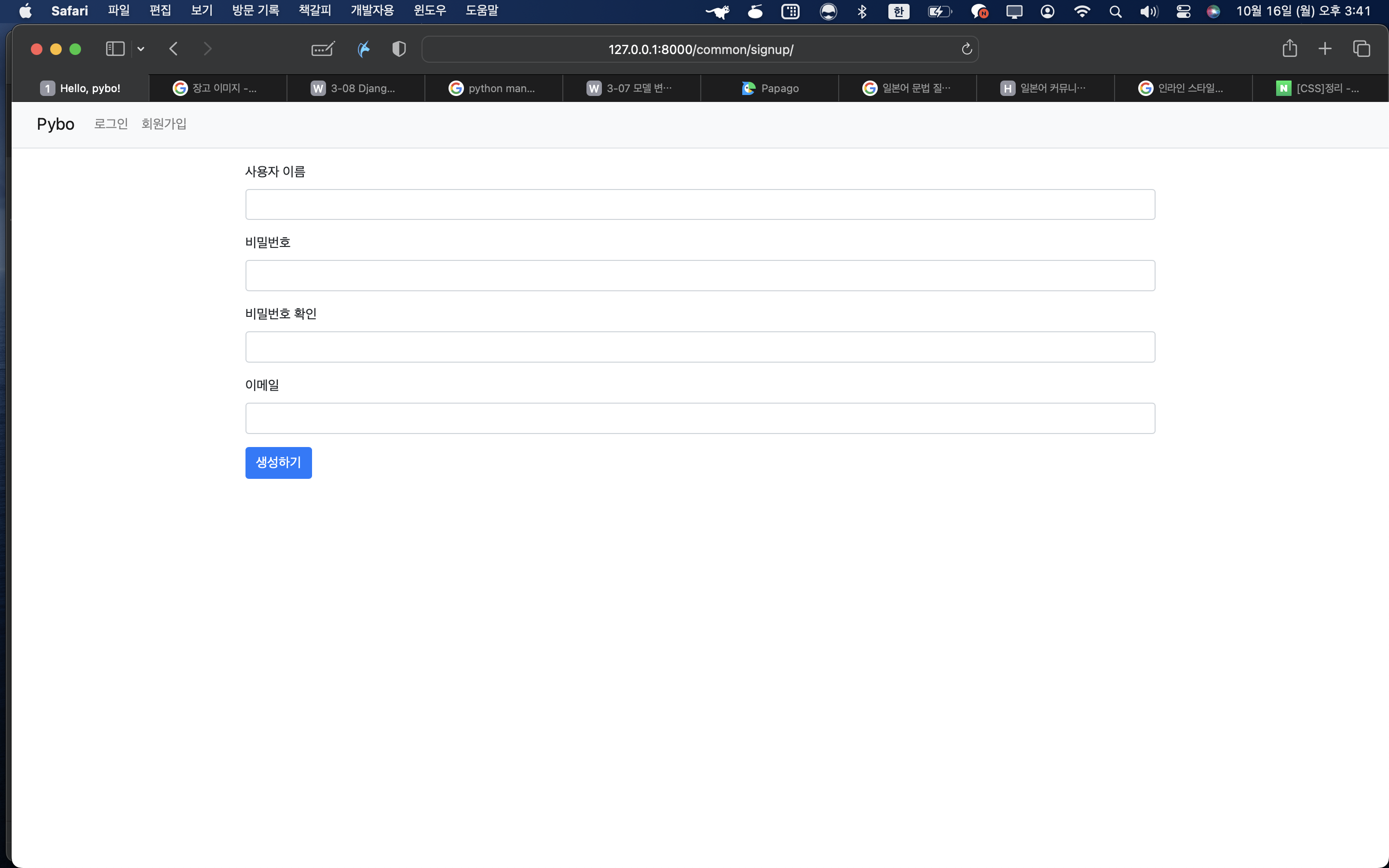Screen dimensions: 1389x868
Task: Click the privacy shield icon
Action: (x=399, y=49)
